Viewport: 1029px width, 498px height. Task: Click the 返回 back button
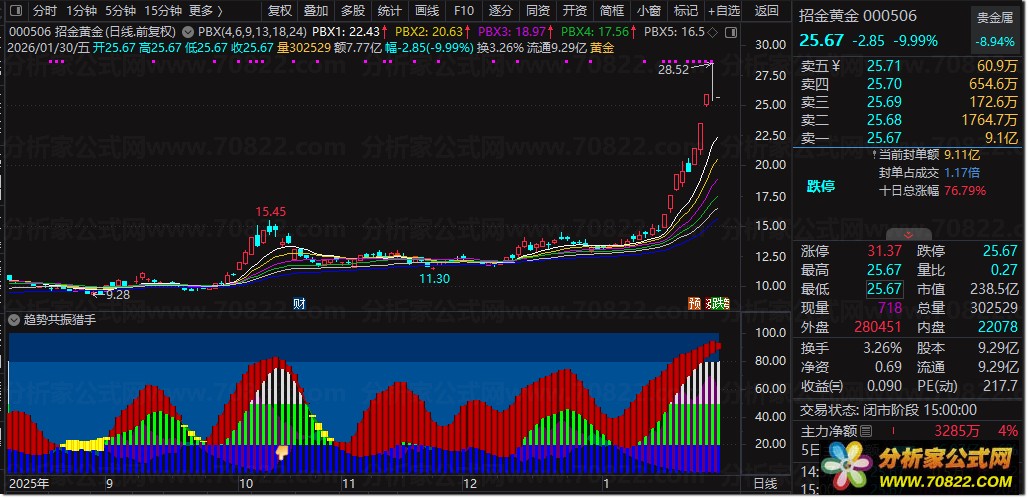[x=766, y=11]
